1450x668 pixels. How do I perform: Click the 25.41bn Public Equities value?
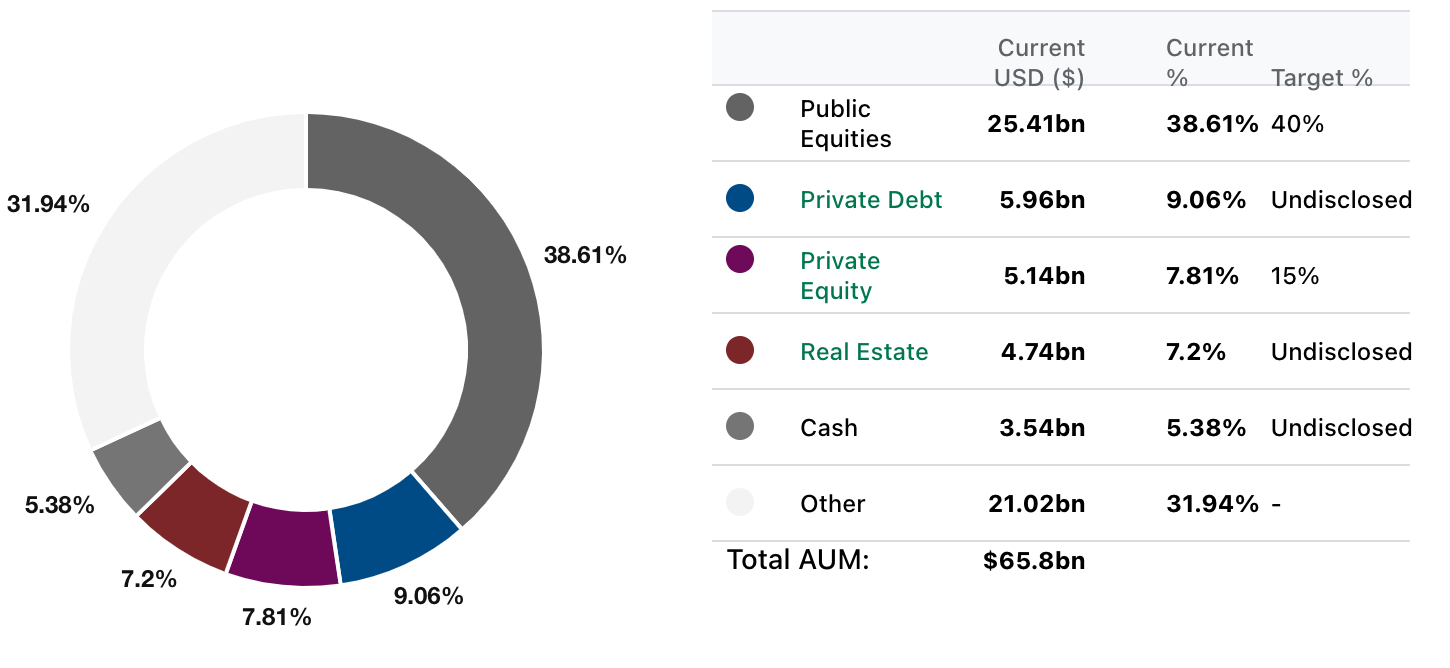pos(1037,124)
